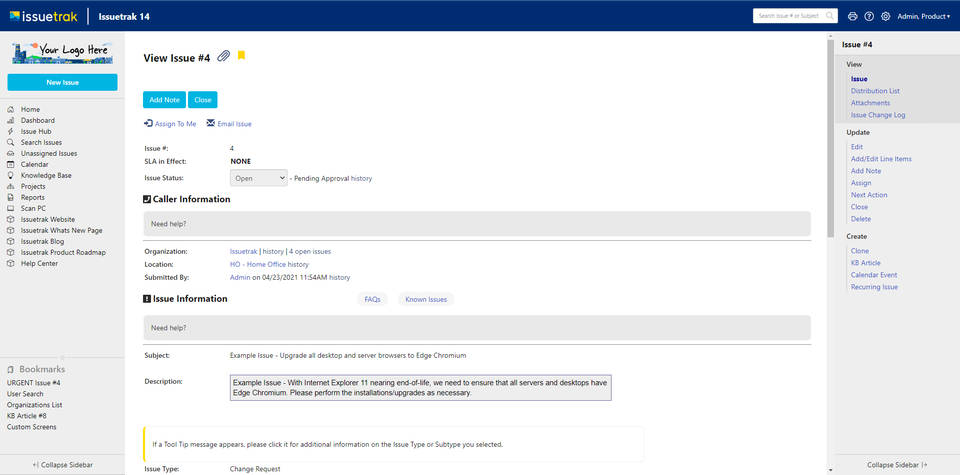
Task: Open Knowledge Base in sidebar
Action: (46, 175)
